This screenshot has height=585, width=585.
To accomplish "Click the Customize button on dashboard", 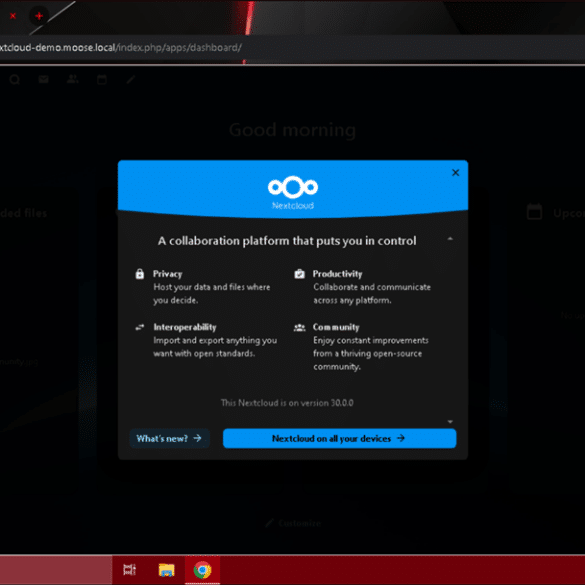I will (293, 523).
